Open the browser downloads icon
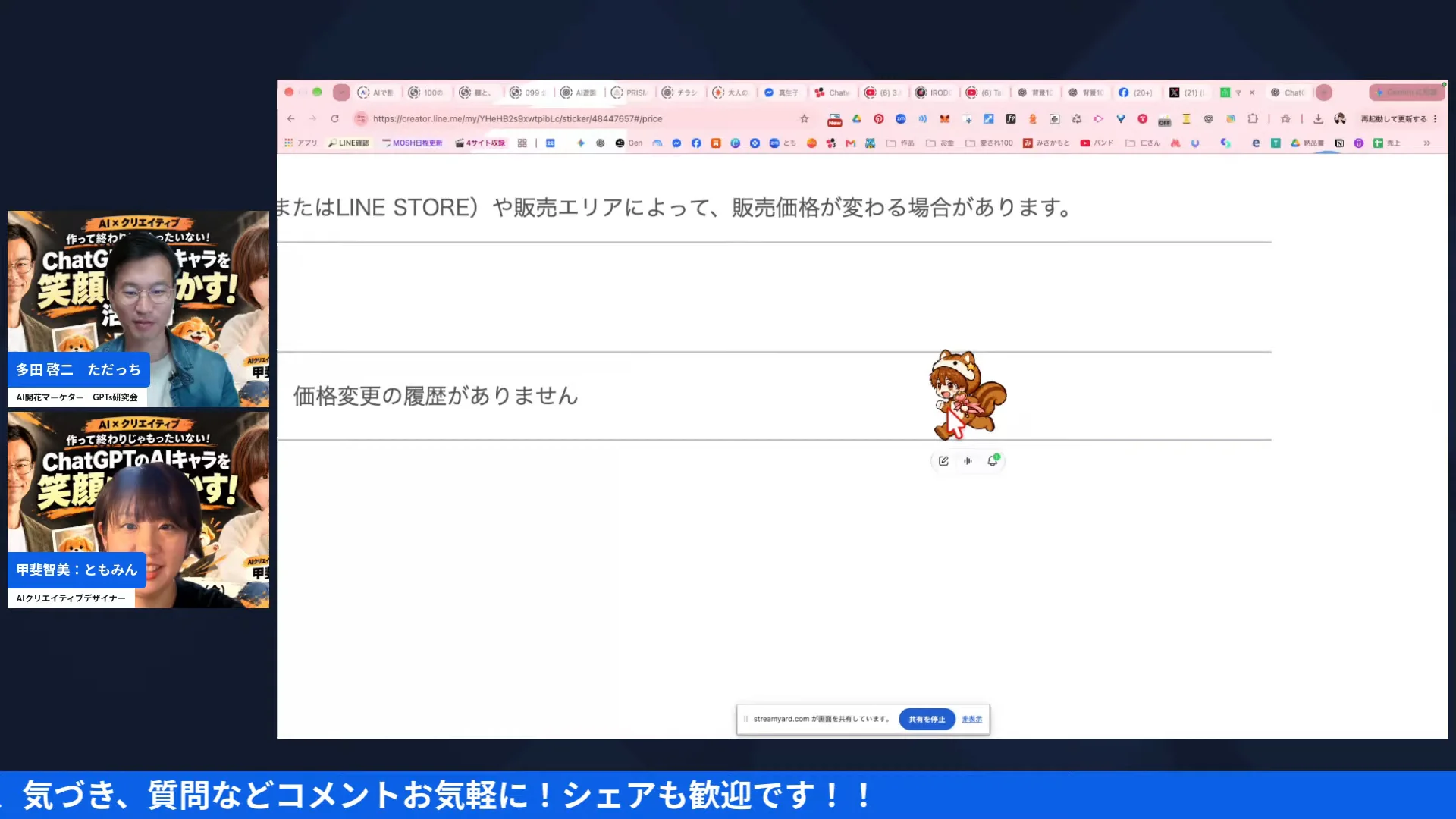 (x=1318, y=118)
